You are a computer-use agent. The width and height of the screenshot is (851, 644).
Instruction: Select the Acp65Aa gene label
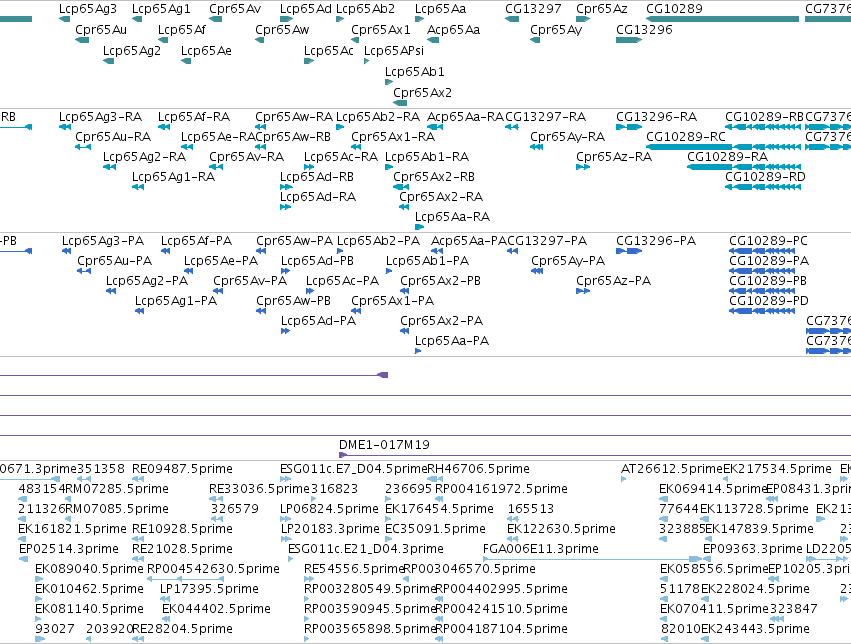pos(454,29)
